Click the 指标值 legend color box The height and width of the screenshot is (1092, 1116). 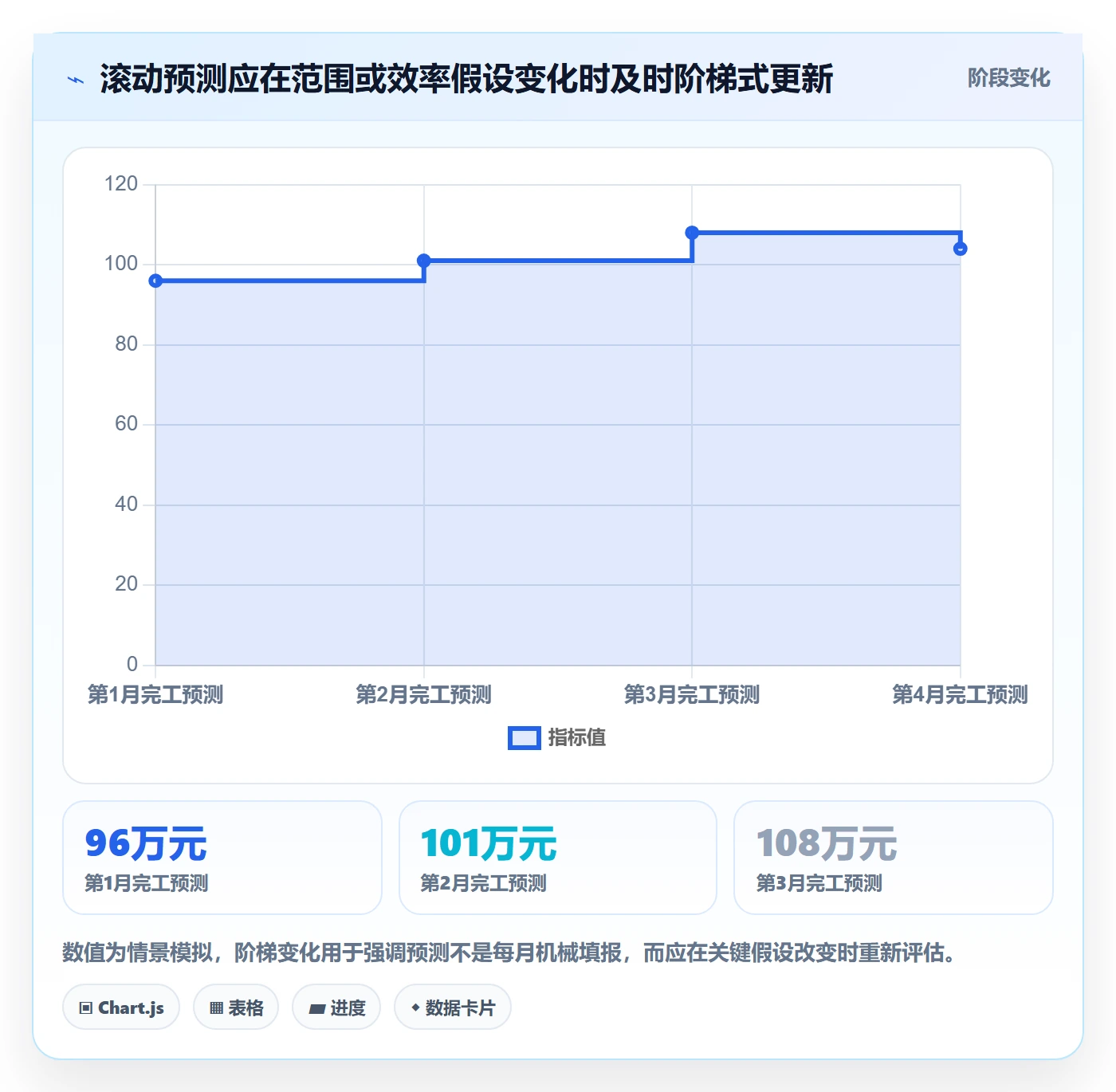point(525,738)
